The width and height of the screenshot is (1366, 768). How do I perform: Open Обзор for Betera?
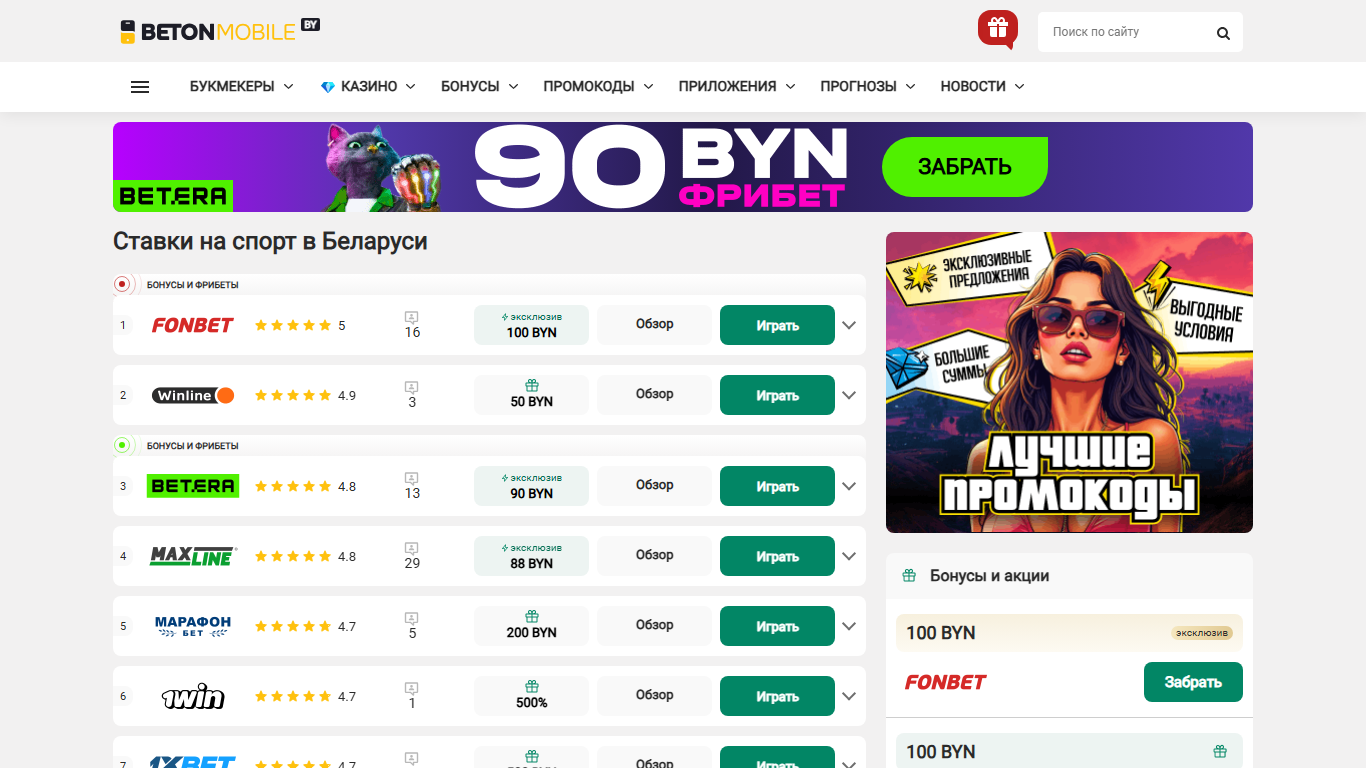tap(654, 486)
